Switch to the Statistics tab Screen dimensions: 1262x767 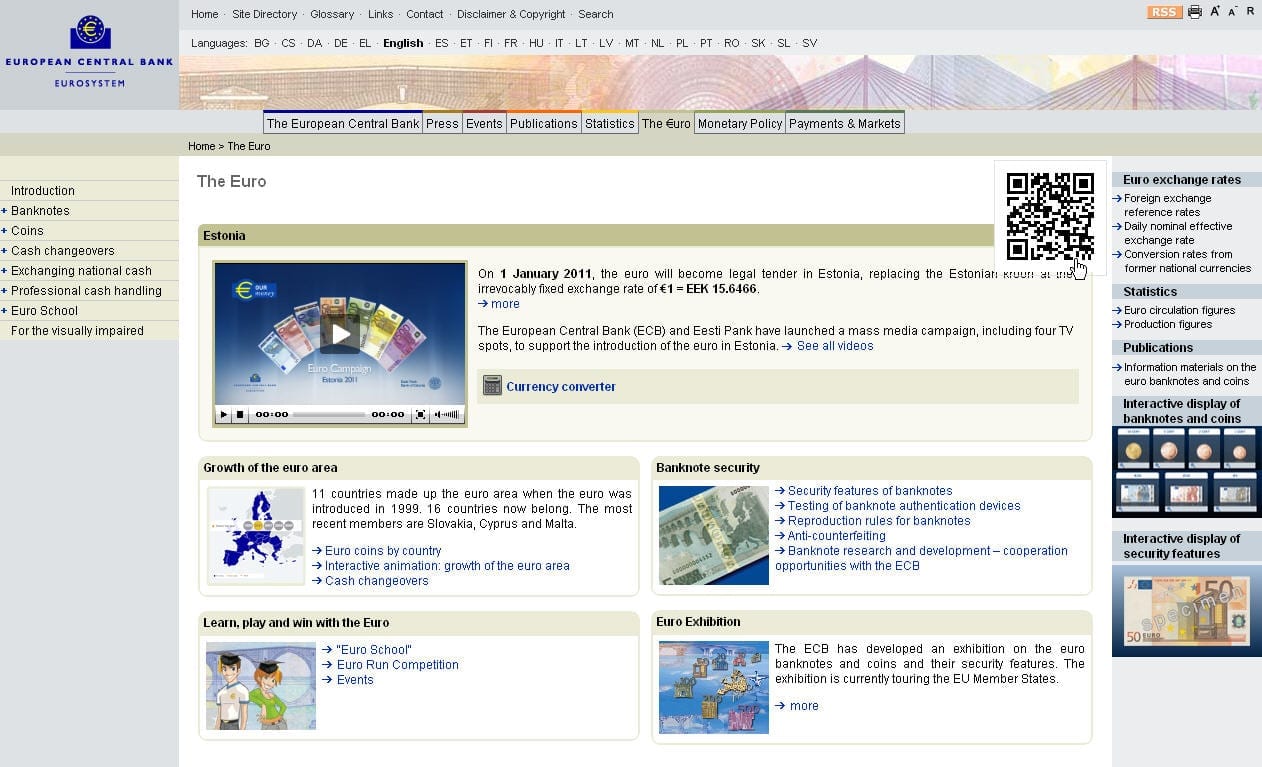click(x=609, y=124)
